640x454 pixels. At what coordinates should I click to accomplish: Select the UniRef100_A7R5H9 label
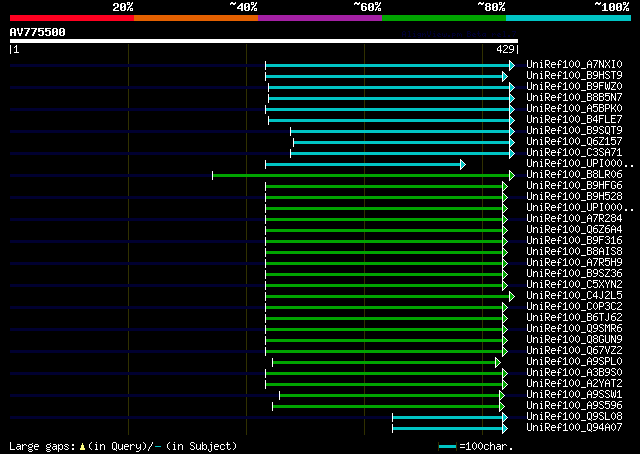(x=574, y=263)
